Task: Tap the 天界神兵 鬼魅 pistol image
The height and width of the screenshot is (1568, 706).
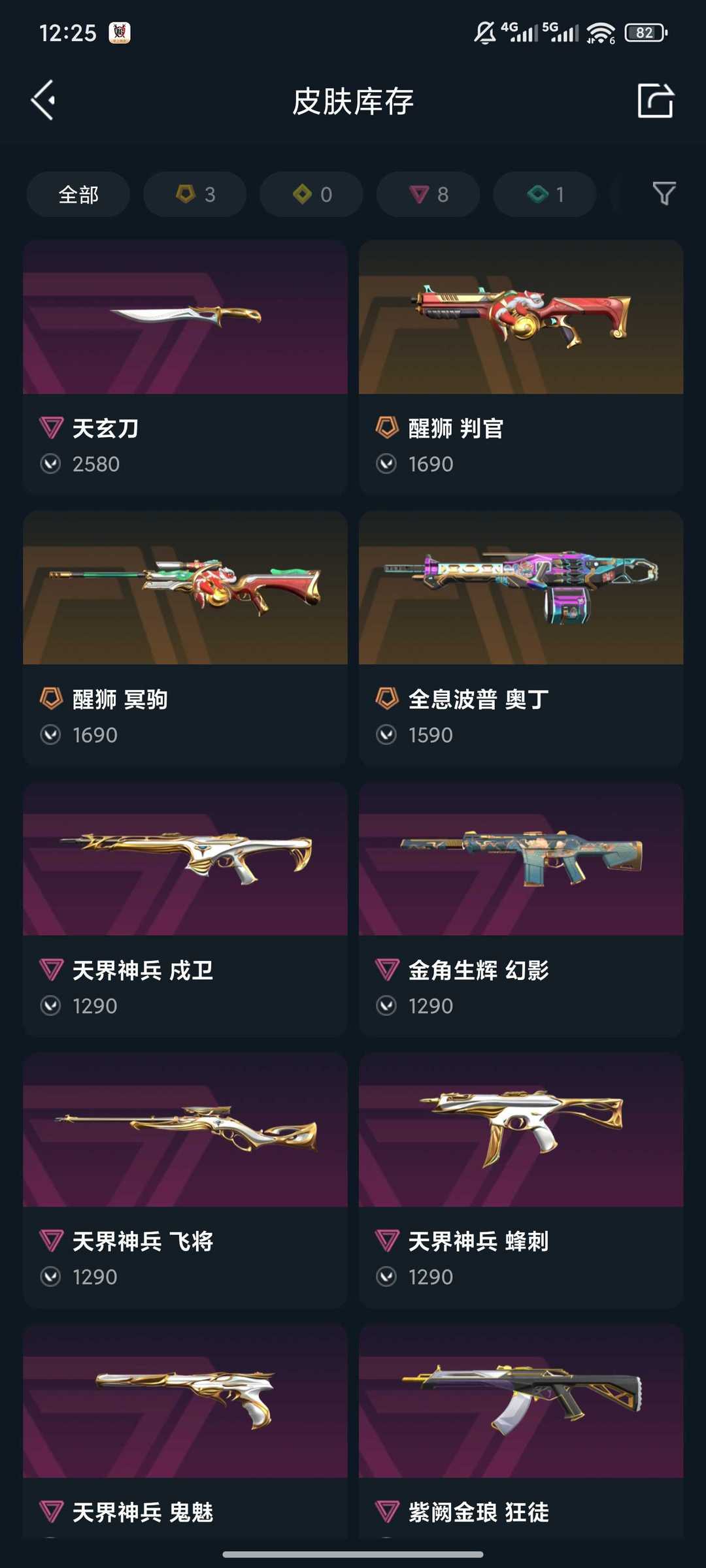Action: pos(185,1401)
